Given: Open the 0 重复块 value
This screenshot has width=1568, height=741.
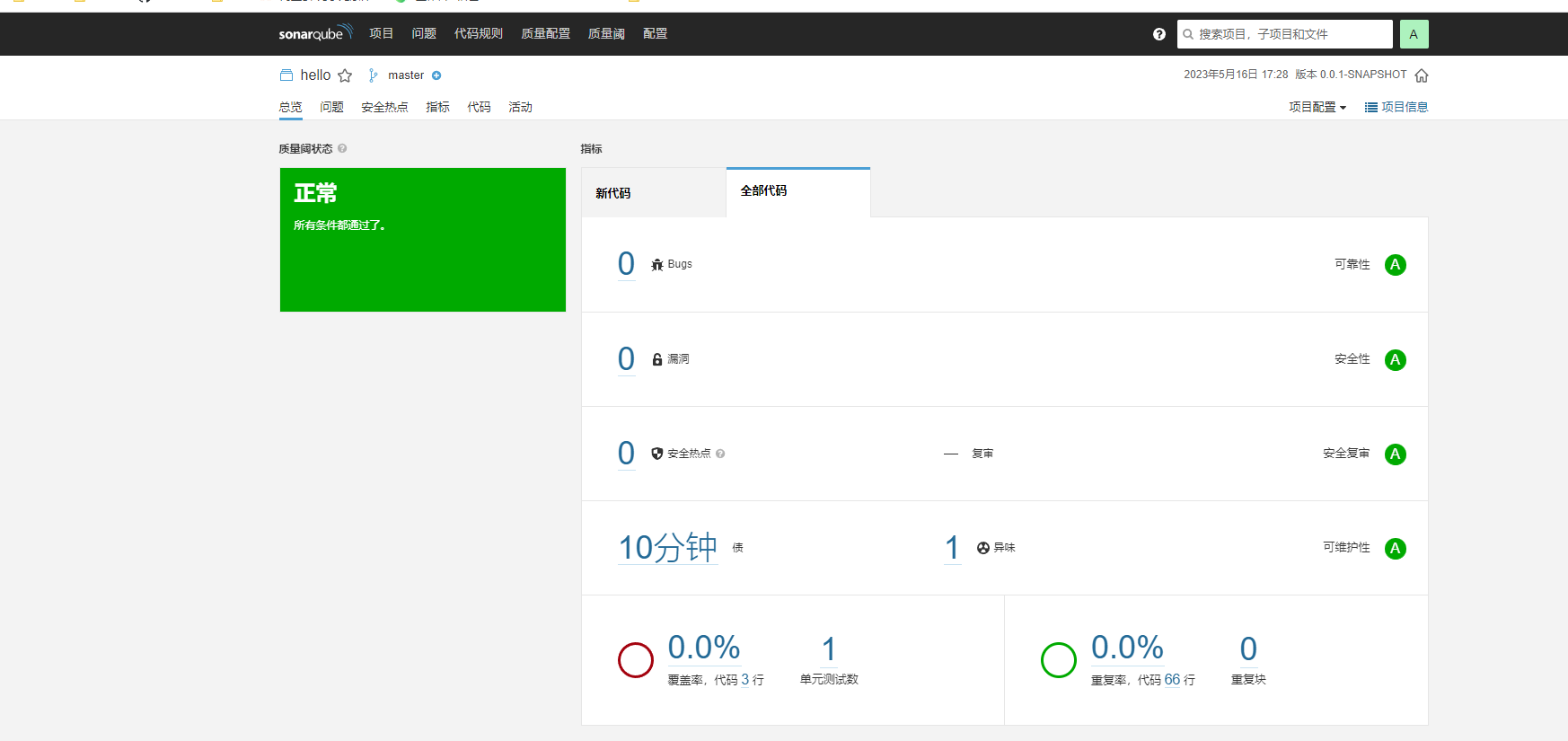Looking at the screenshot, I should (x=1248, y=649).
